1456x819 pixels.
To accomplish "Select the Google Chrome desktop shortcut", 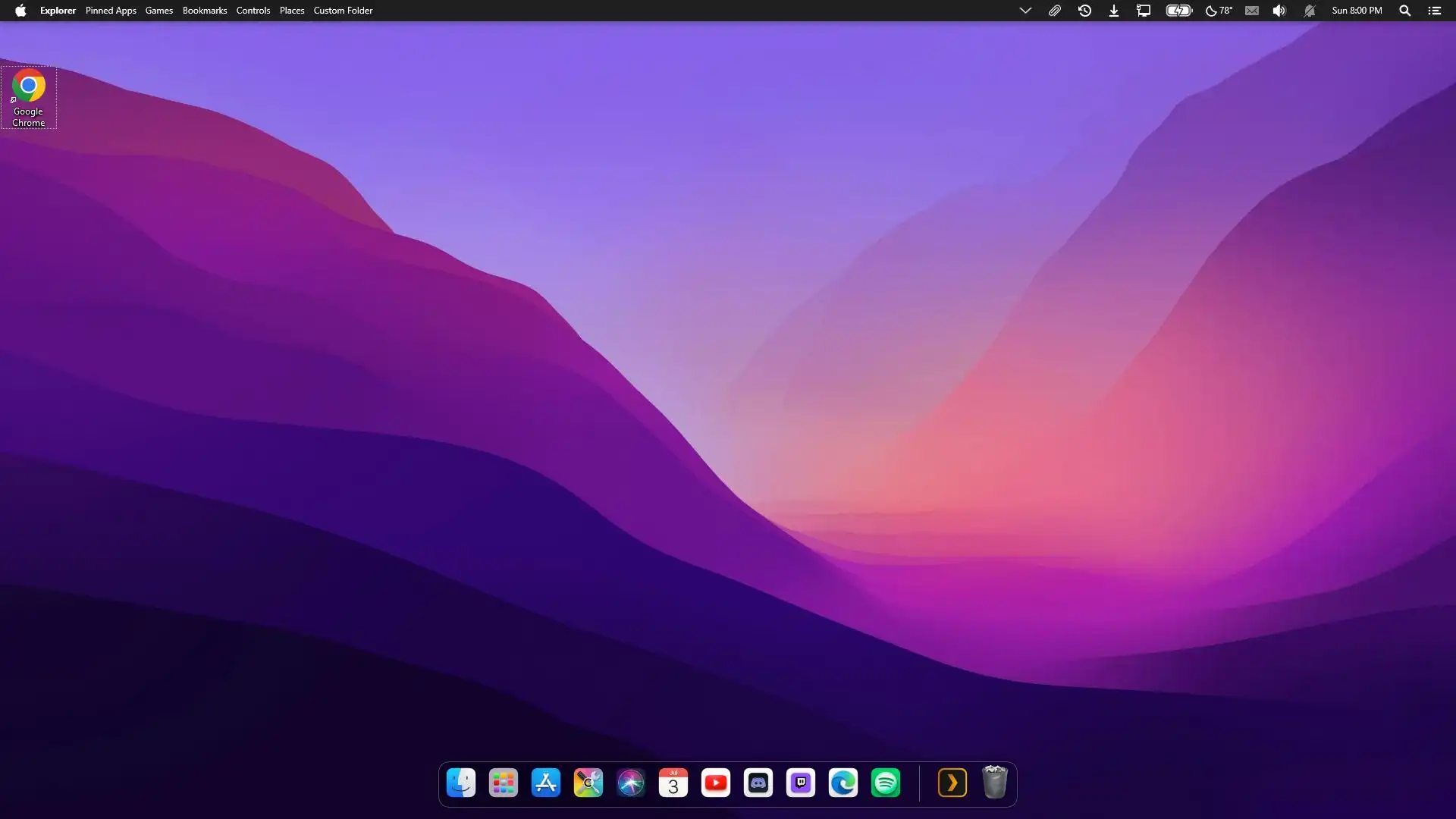I will tap(29, 97).
